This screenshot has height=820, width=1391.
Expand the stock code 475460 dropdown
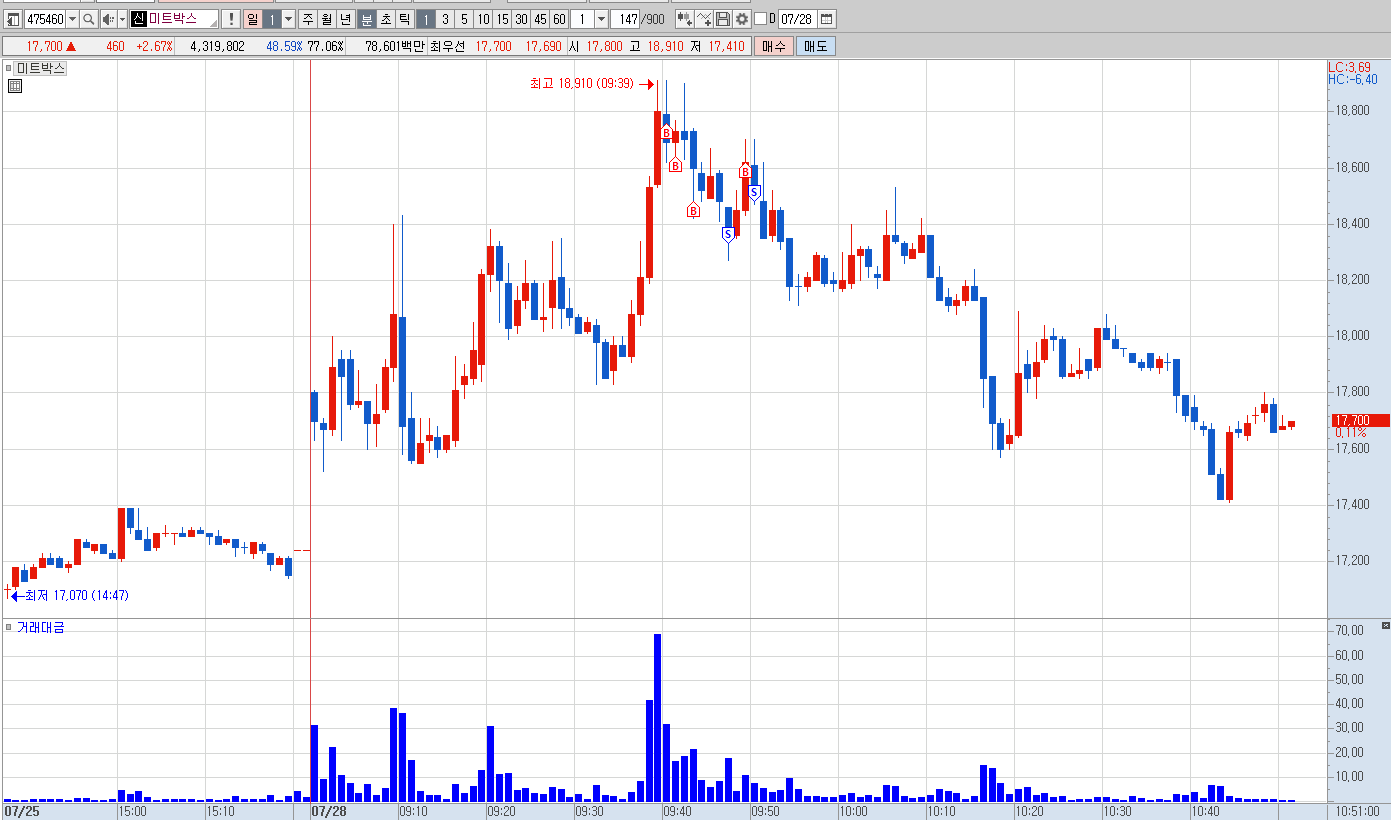point(72,19)
